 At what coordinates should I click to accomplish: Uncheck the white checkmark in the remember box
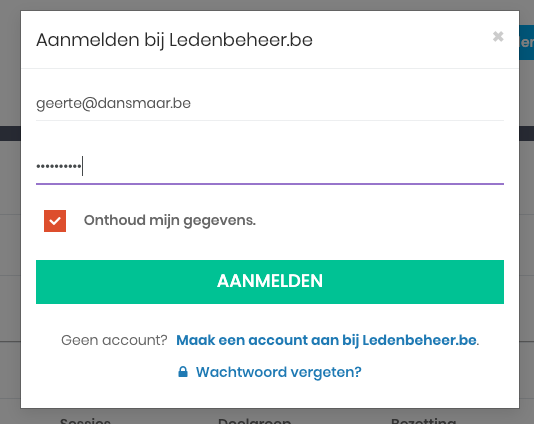coord(55,221)
